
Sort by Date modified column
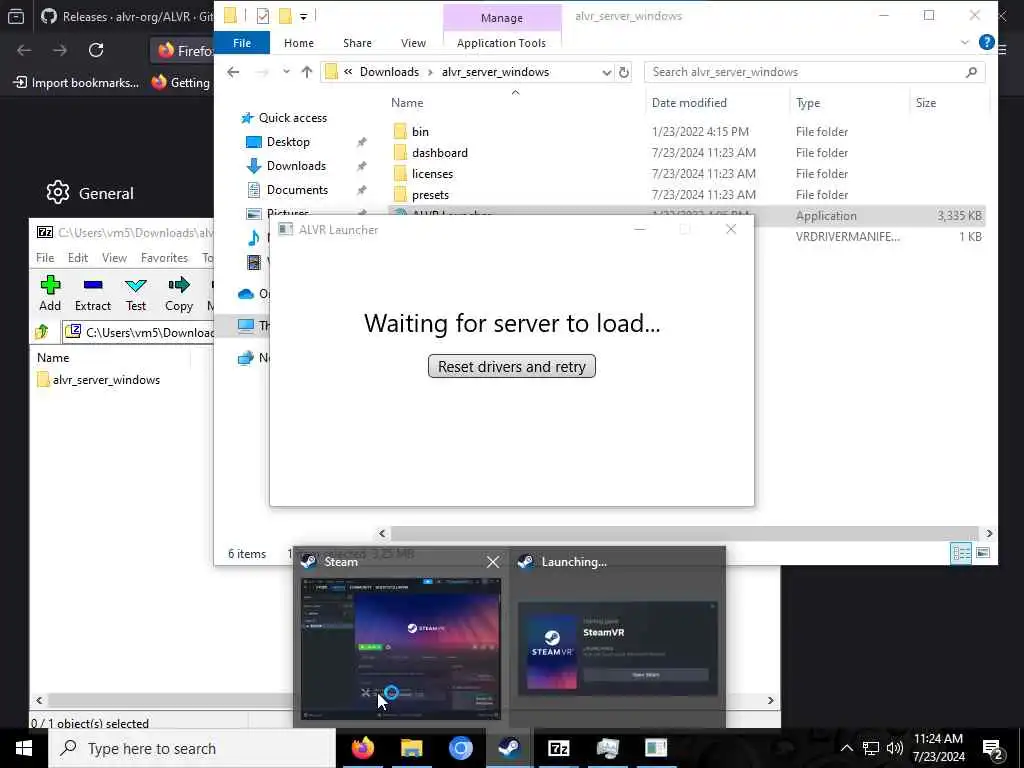689,103
